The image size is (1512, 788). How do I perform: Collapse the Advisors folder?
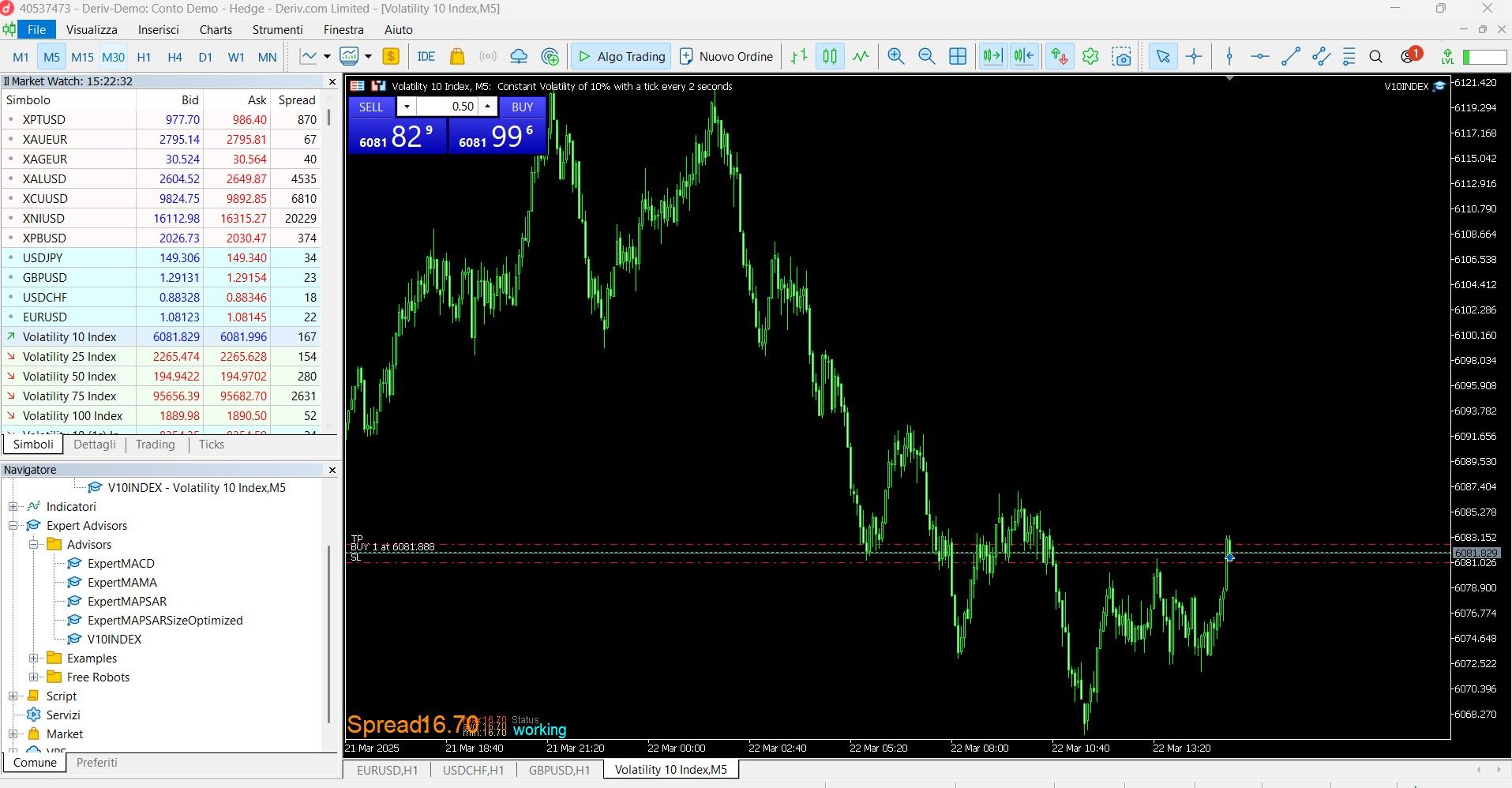[x=33, y=545]
